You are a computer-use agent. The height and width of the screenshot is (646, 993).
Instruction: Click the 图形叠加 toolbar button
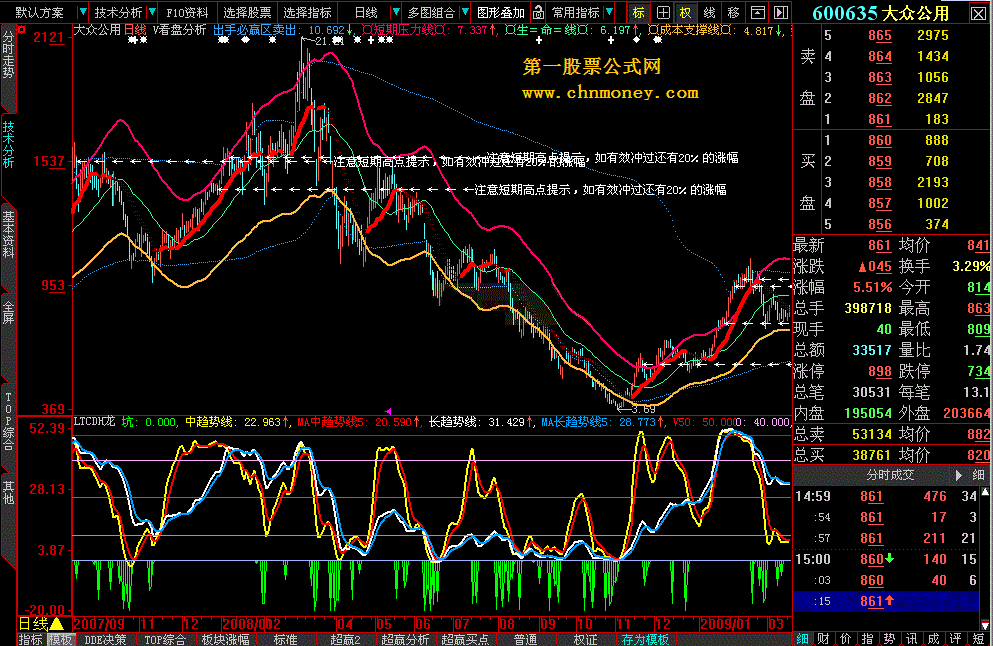click(500, 12)
